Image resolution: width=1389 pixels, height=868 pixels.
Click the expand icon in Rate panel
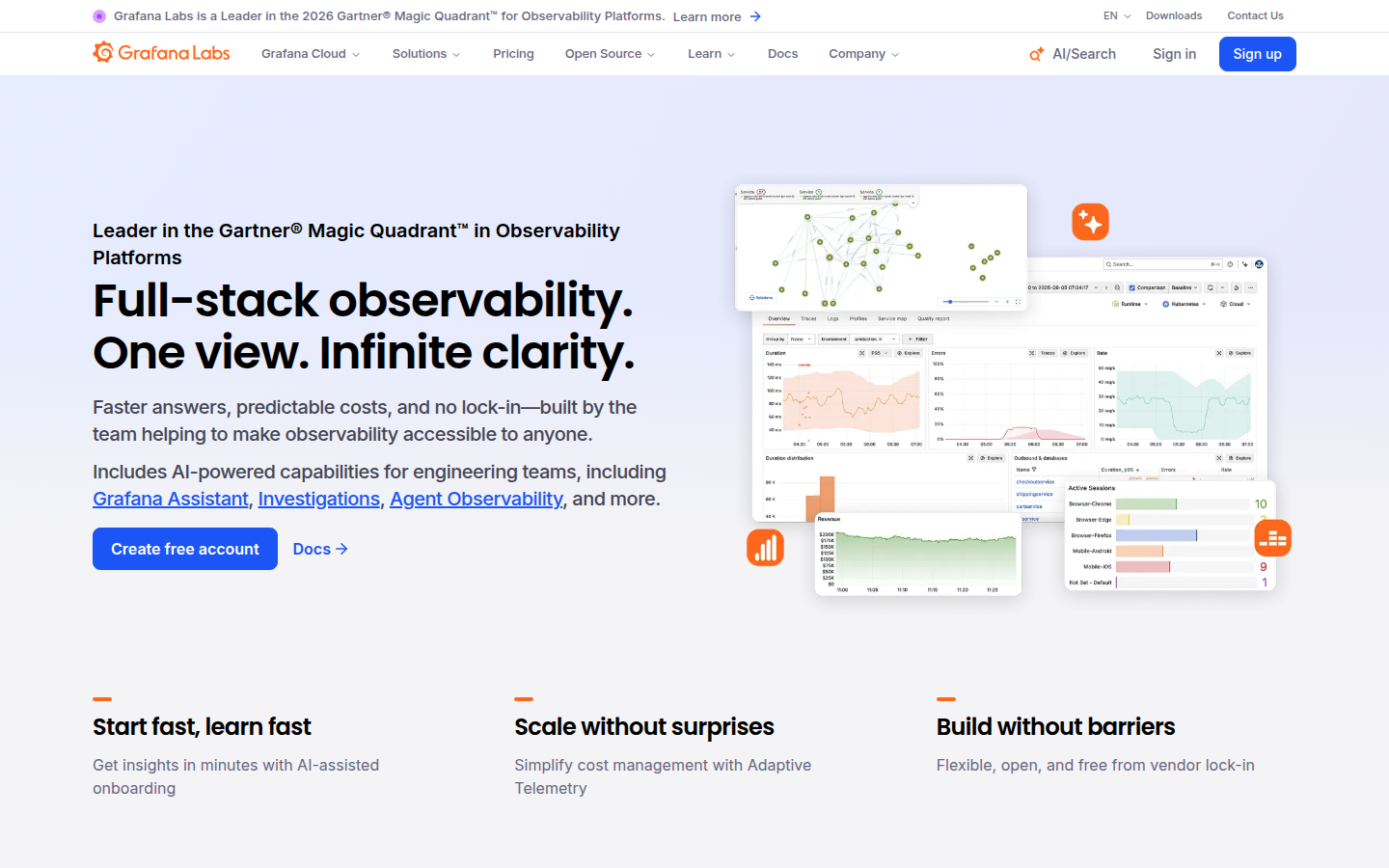point(1218,353)
